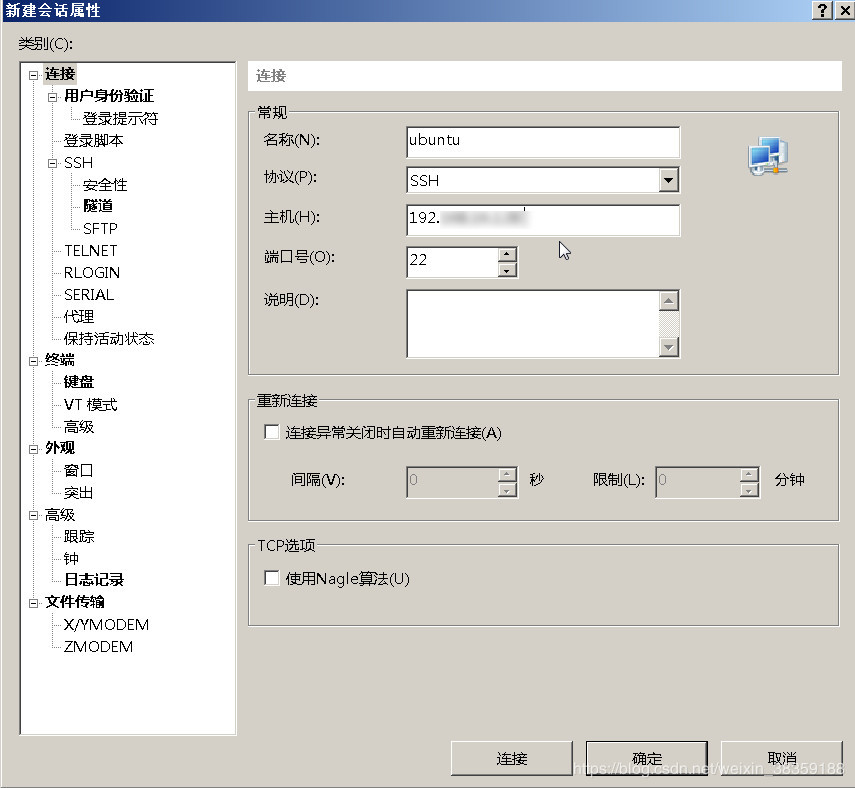Select SERIAL in the category tree
Image resolution: width=855 pixels, height=788 pixels.
point(89,294)
